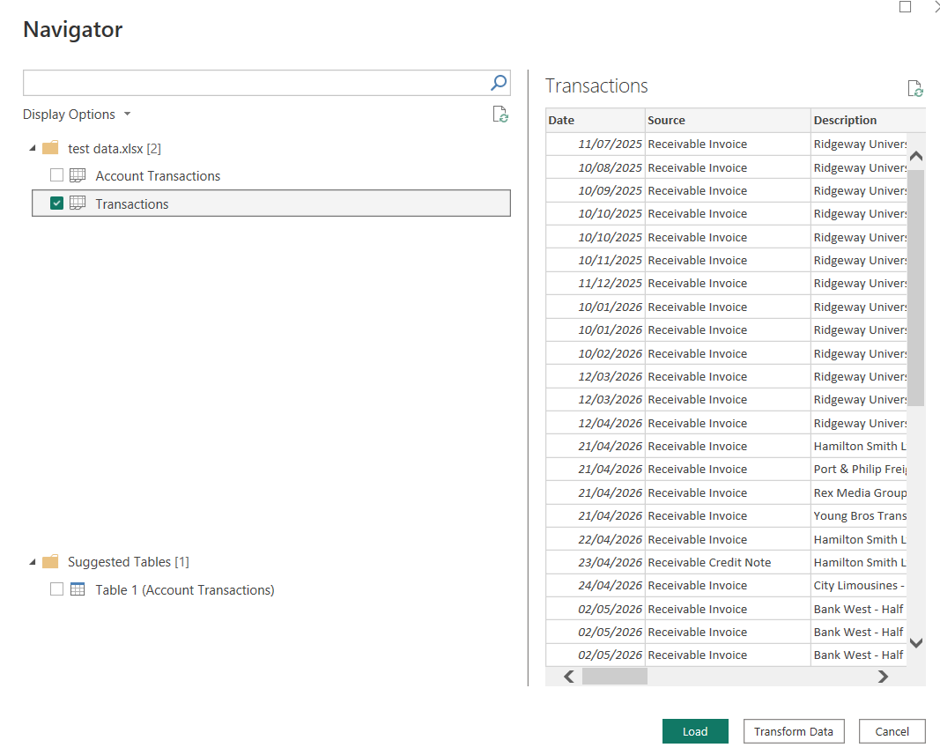Maximize the Navigator window
This screenshot has width=940, height=755.
click(905, 7)
